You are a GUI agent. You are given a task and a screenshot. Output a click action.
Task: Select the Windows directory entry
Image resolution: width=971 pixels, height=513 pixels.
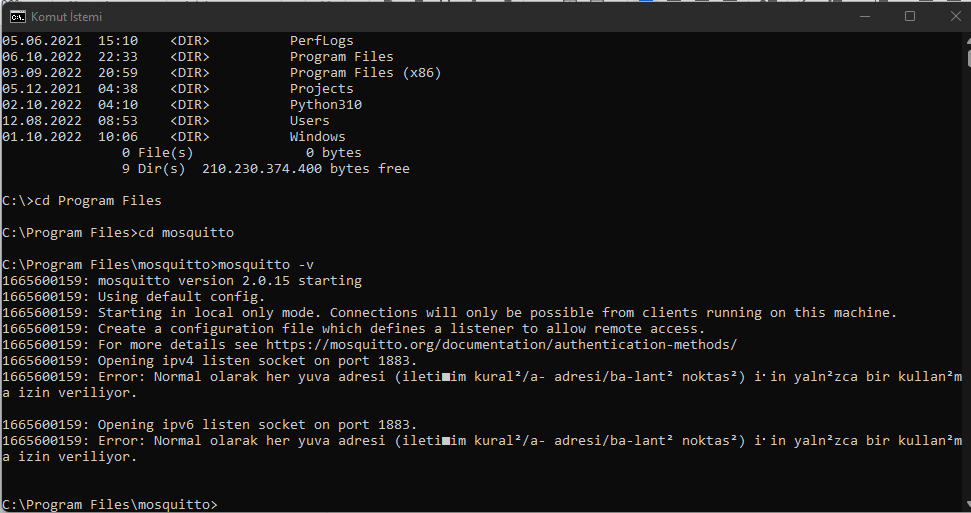click(318, 137)
